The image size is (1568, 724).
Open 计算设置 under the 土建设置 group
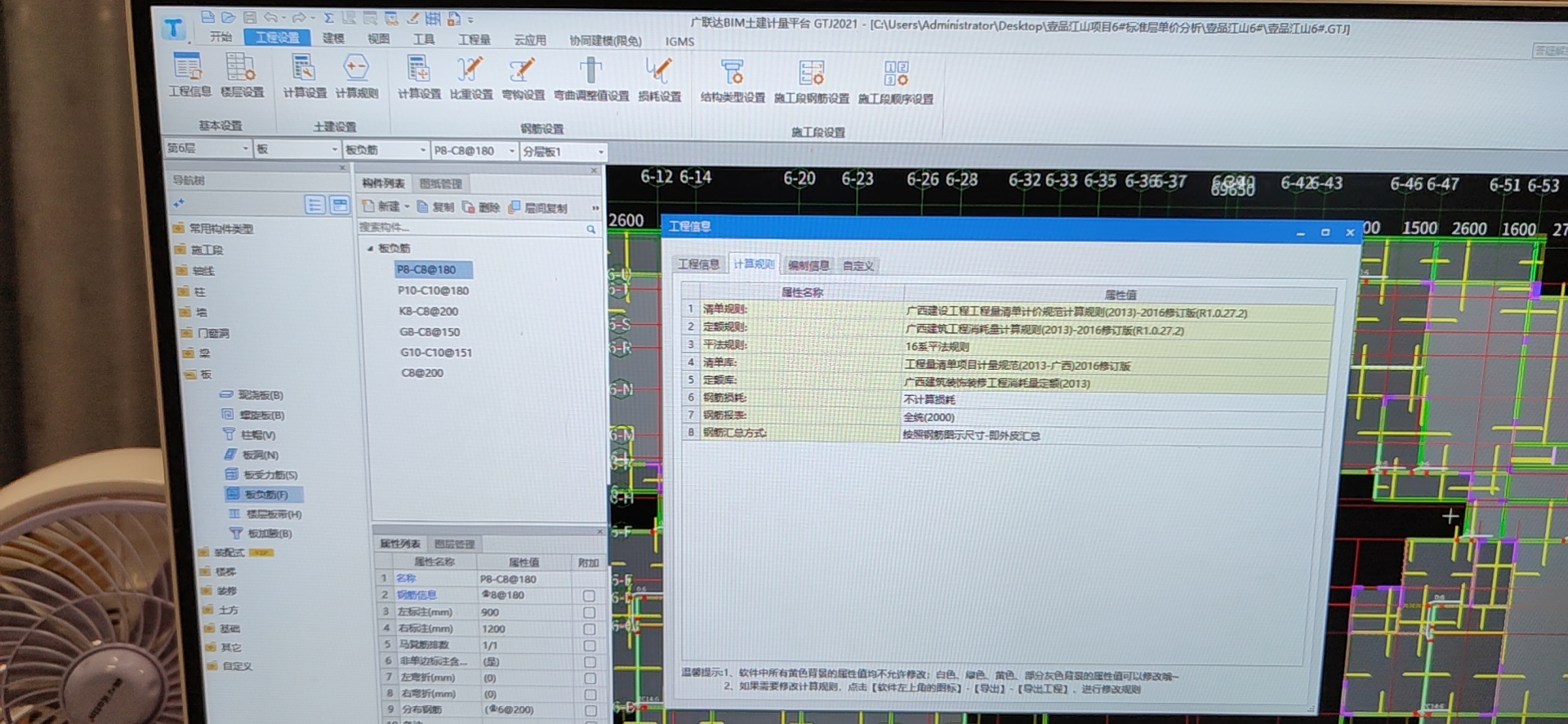(304, 77)
